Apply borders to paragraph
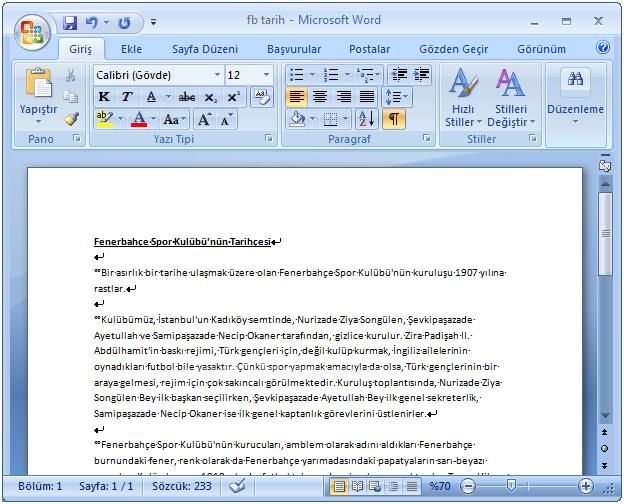 [x=330, y=119]
